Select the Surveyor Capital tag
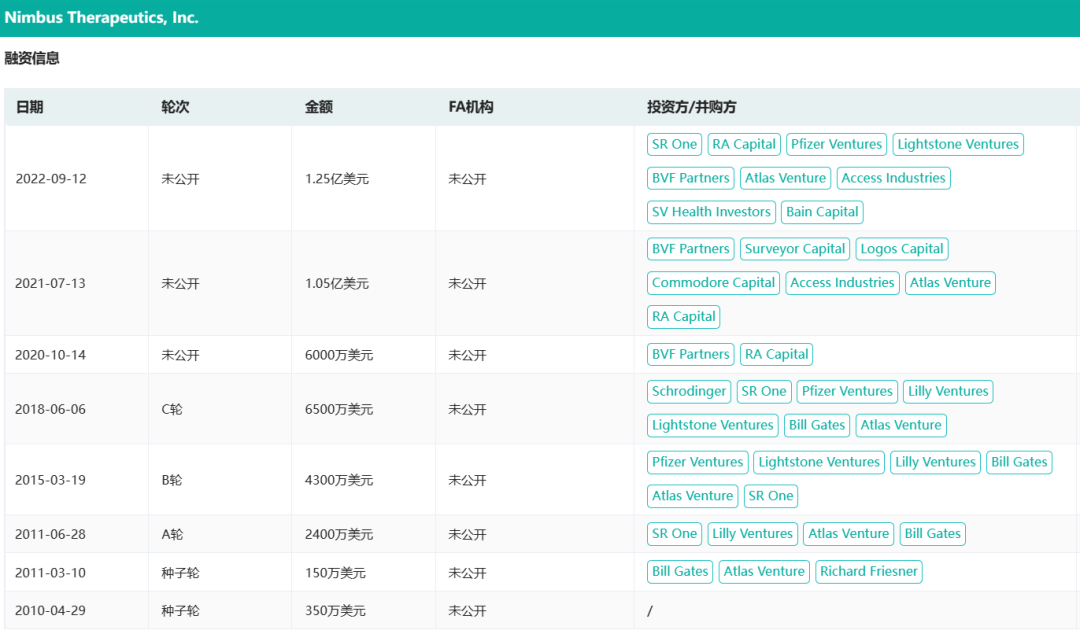1080x634 pixels. pyautogui.click(x=795, y=249)
